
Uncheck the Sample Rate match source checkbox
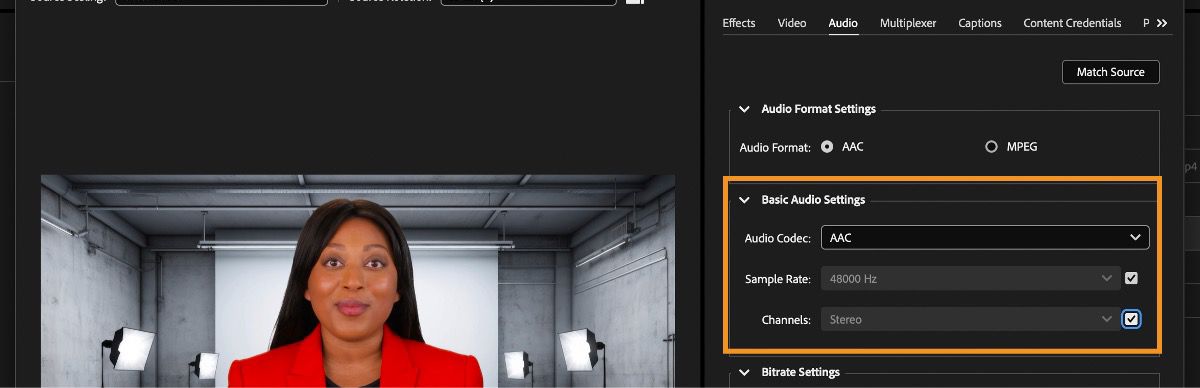coord(1131,279)
